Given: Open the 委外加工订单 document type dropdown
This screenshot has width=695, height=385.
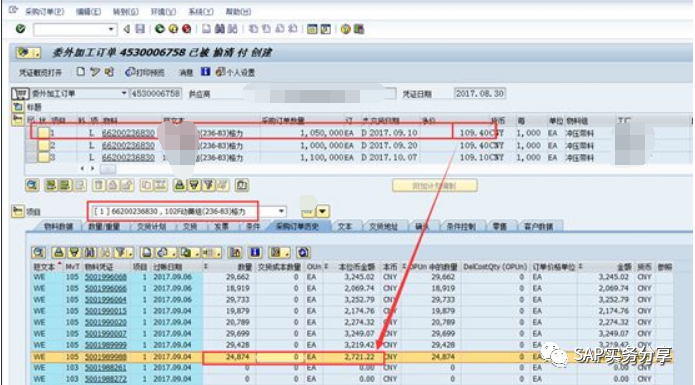Looking at the screenshot, I should pyautogui.click(x=124, y=93).
